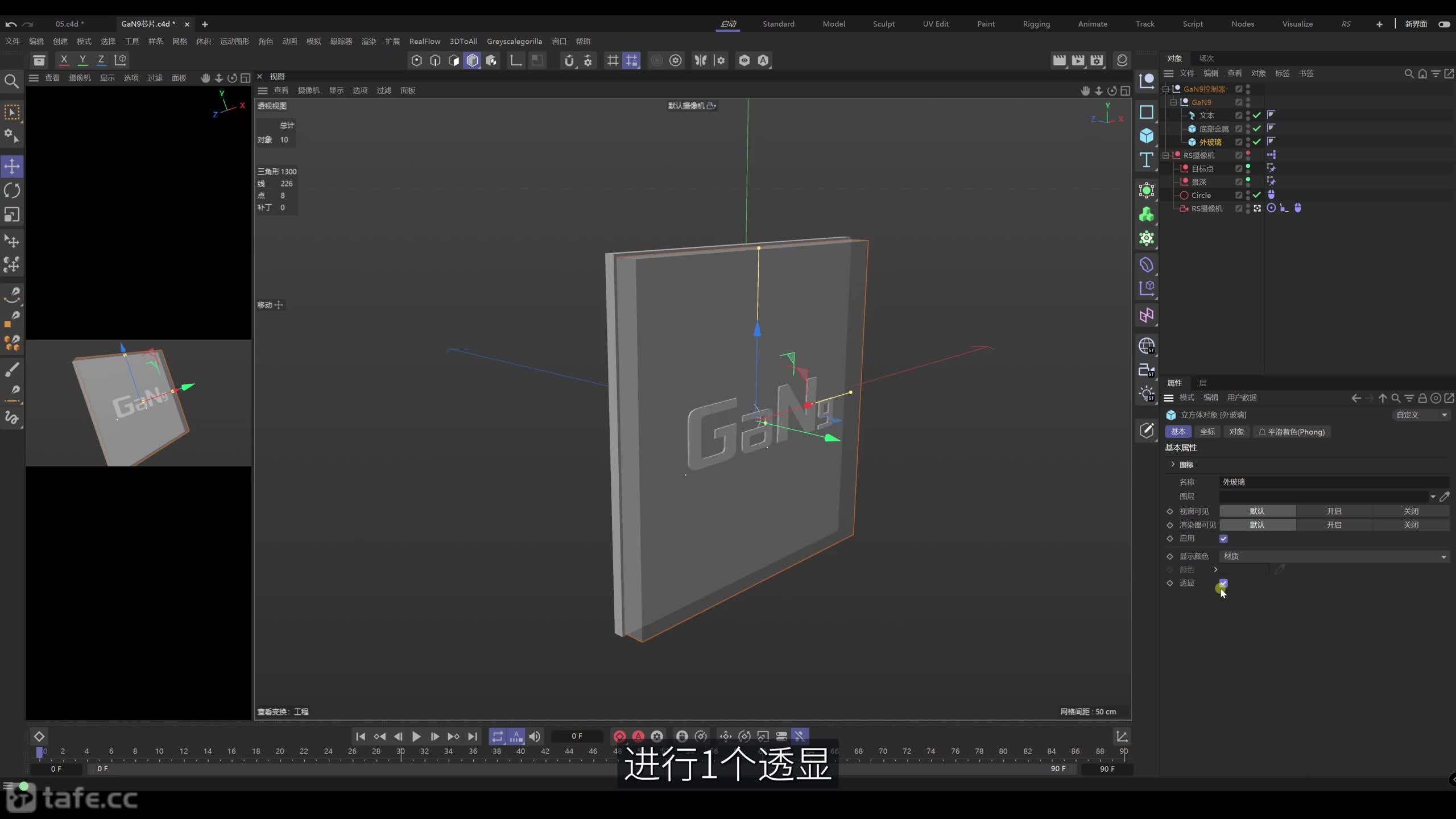Viewport: 1456px width, 819px height.
Task: Toggle X axis lock
Action: pos(64,60)
